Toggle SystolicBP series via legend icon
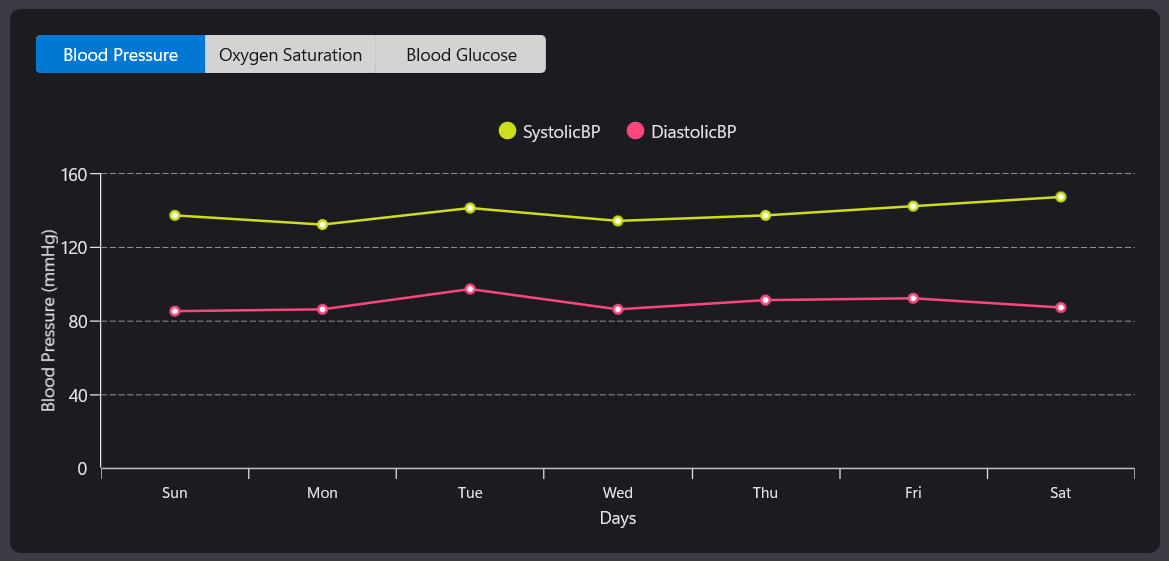Screen dimensions: 1169x561 (507, 131)
